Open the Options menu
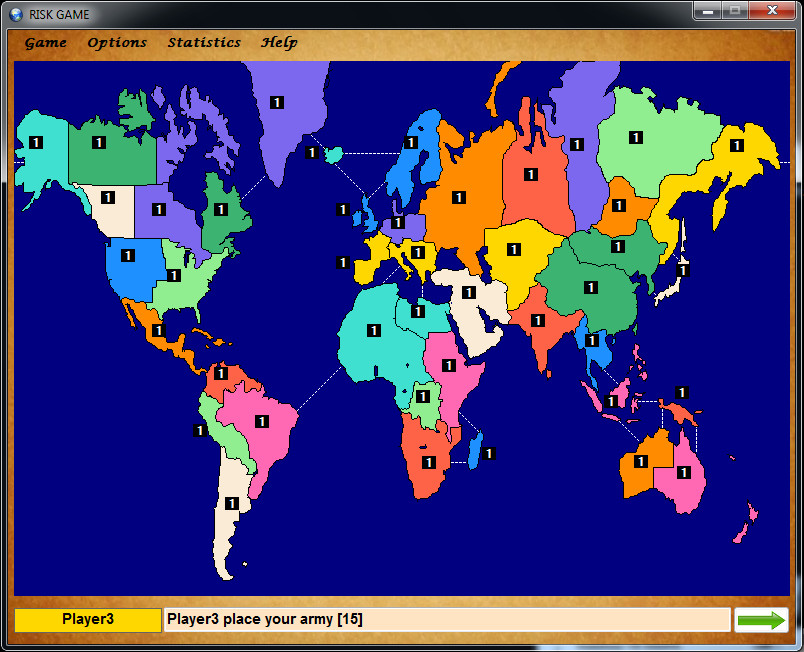This screenshot has width=804, height=652. click(117, 43)
